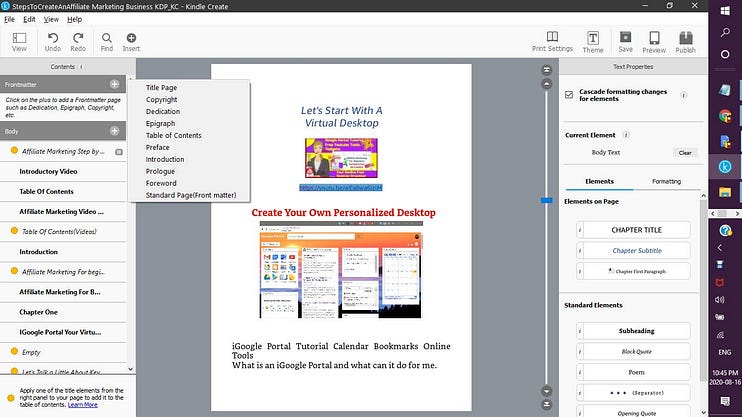Apply Poem element

636,372
